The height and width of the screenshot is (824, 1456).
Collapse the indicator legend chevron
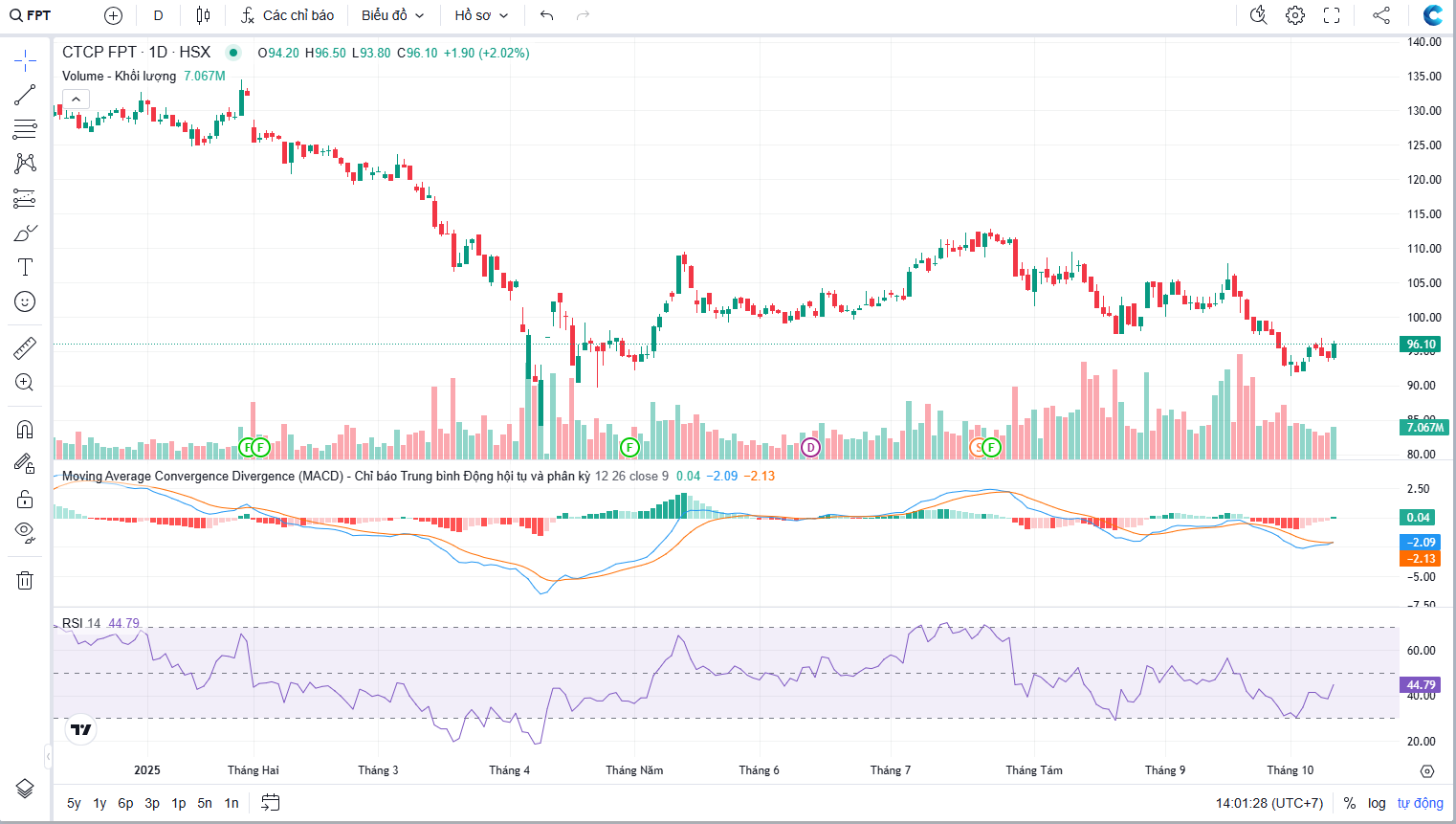pyautogui.click(x=76, y=99)
